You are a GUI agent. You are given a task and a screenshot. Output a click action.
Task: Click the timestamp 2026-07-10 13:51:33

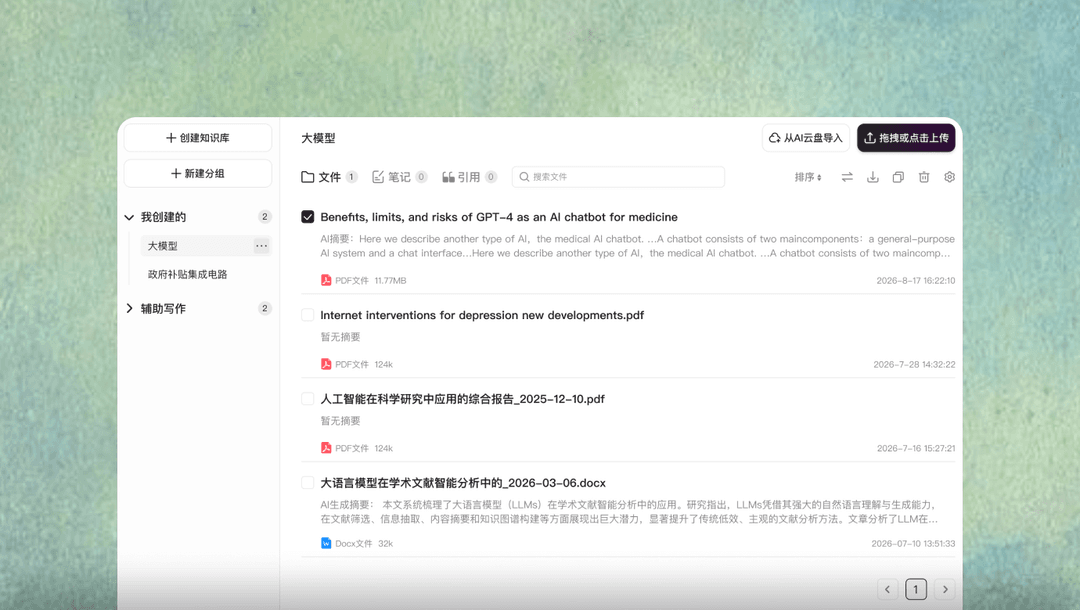(x=913, y=544)
